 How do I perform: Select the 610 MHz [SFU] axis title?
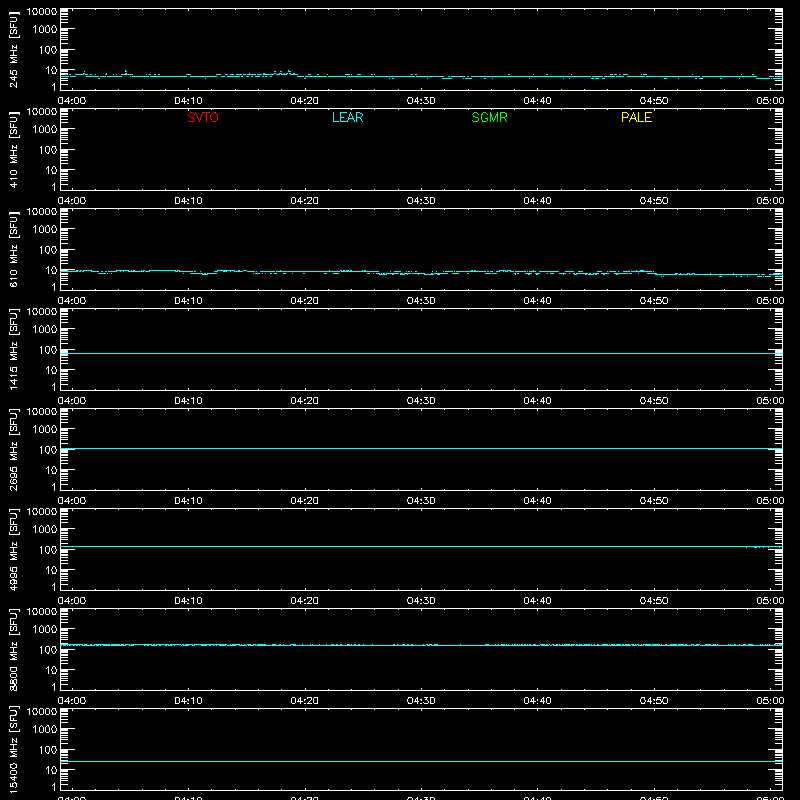click(13, 250)
